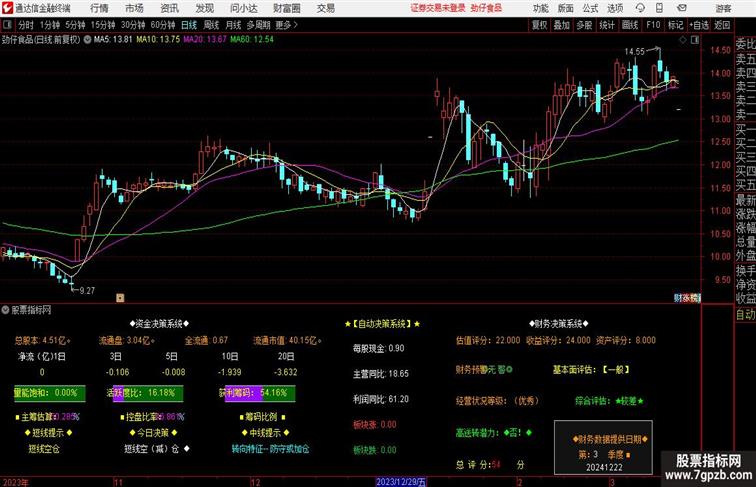Open the 选项 menu
Screen dimensions: 756x487
pyautogui.click(x=615, y=8)
